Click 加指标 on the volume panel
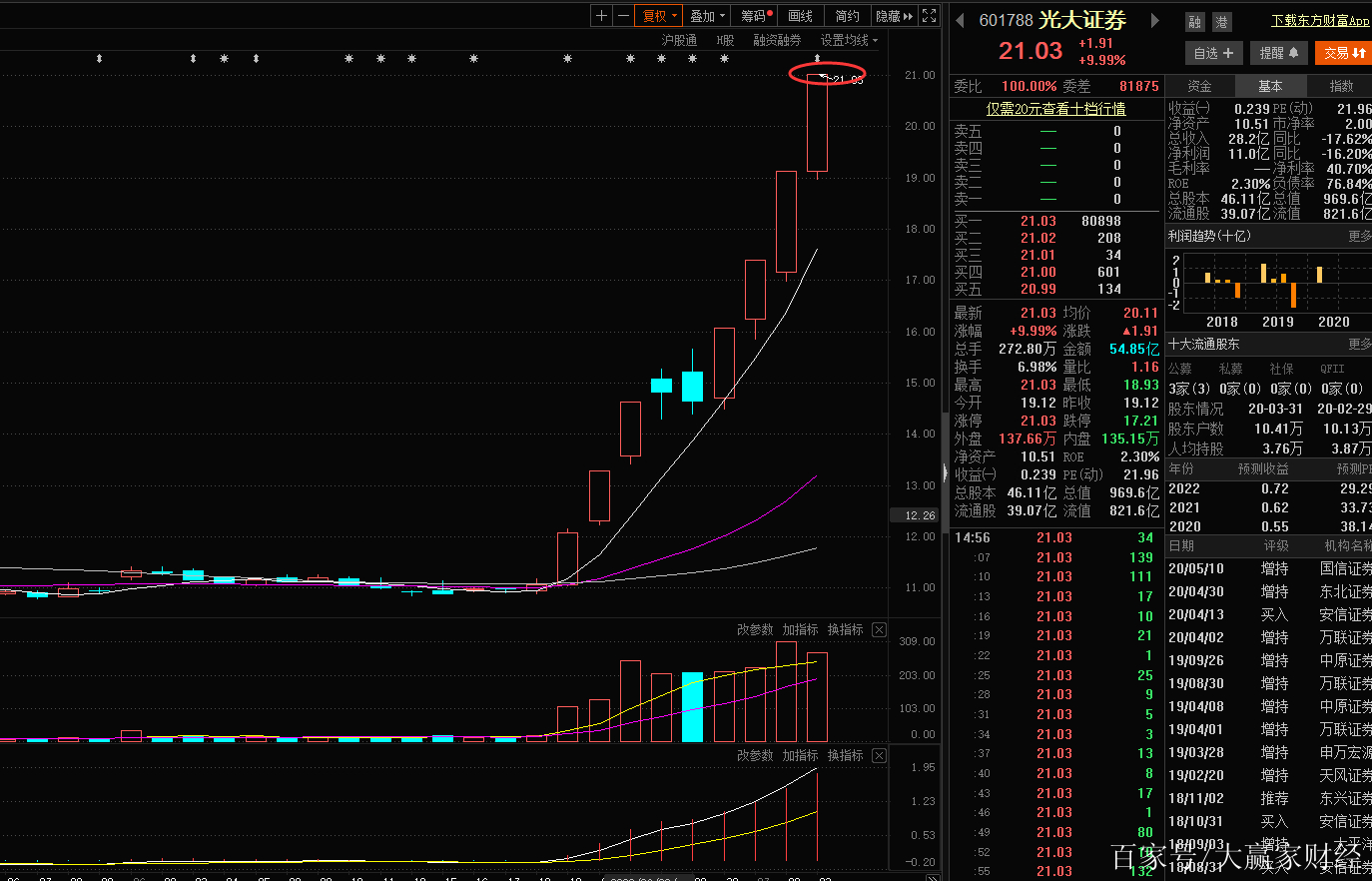1372x881 pixels. click(800, 629)
